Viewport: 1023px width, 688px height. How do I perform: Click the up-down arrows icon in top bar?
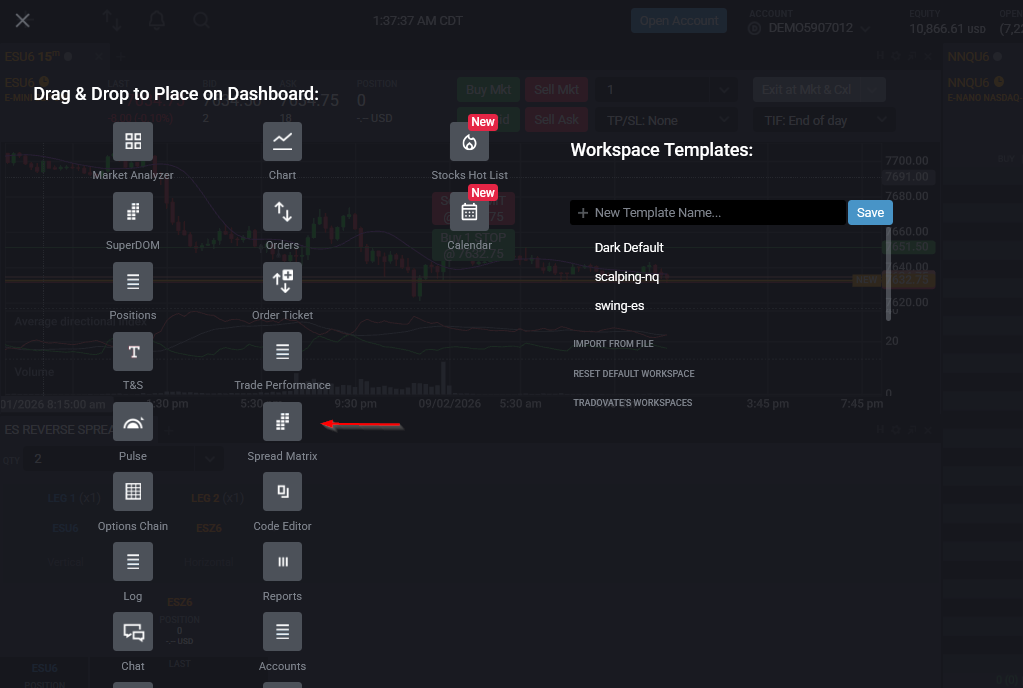point(112,20)
